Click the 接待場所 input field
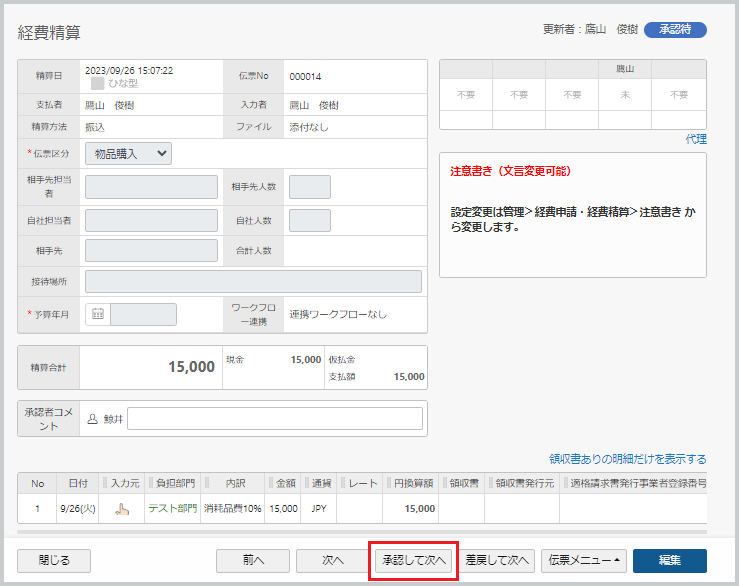Screen dimensions: 739x586 (253, 281)
